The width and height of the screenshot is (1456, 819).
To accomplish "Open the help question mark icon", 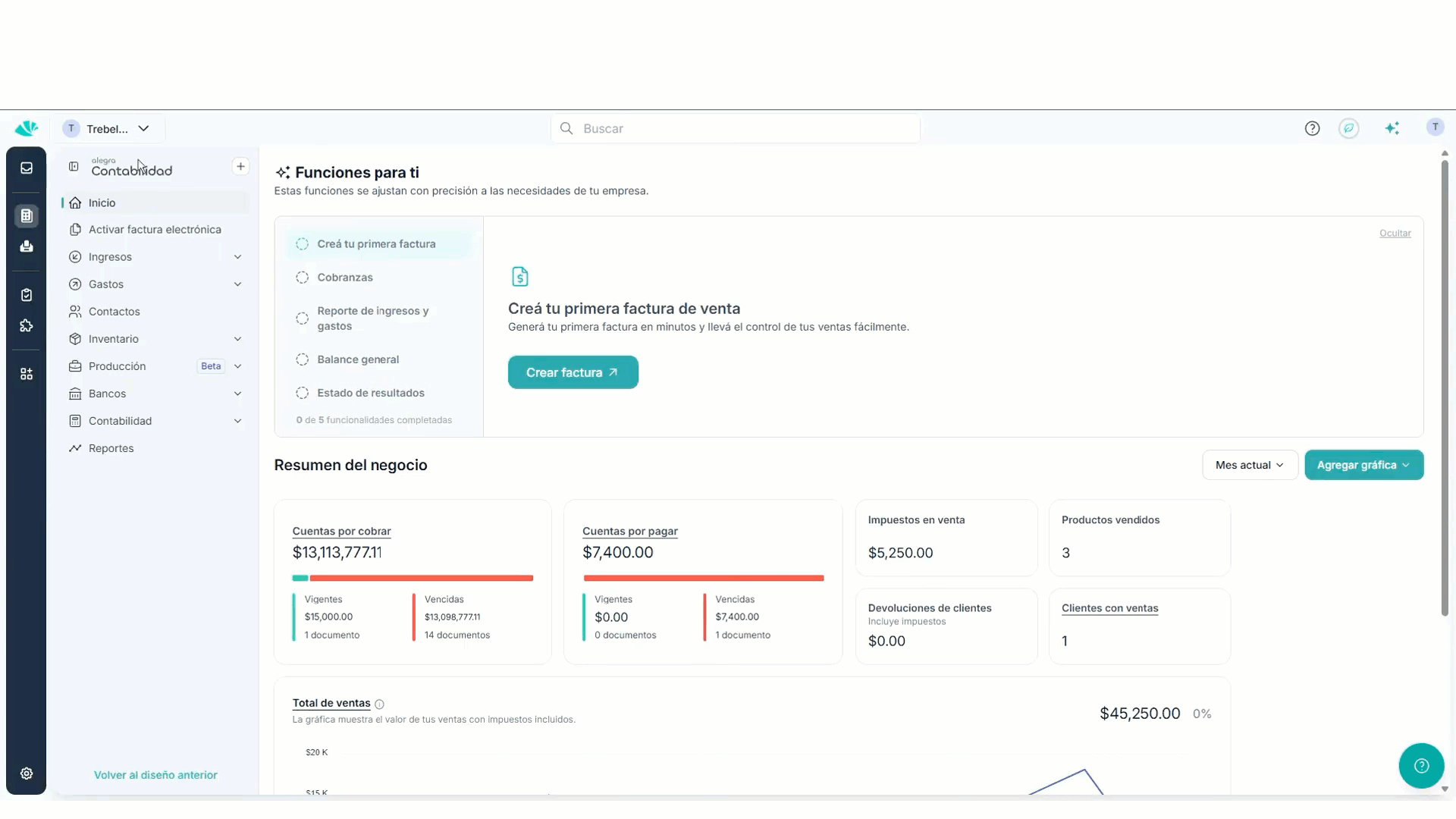I will 1312,129.
